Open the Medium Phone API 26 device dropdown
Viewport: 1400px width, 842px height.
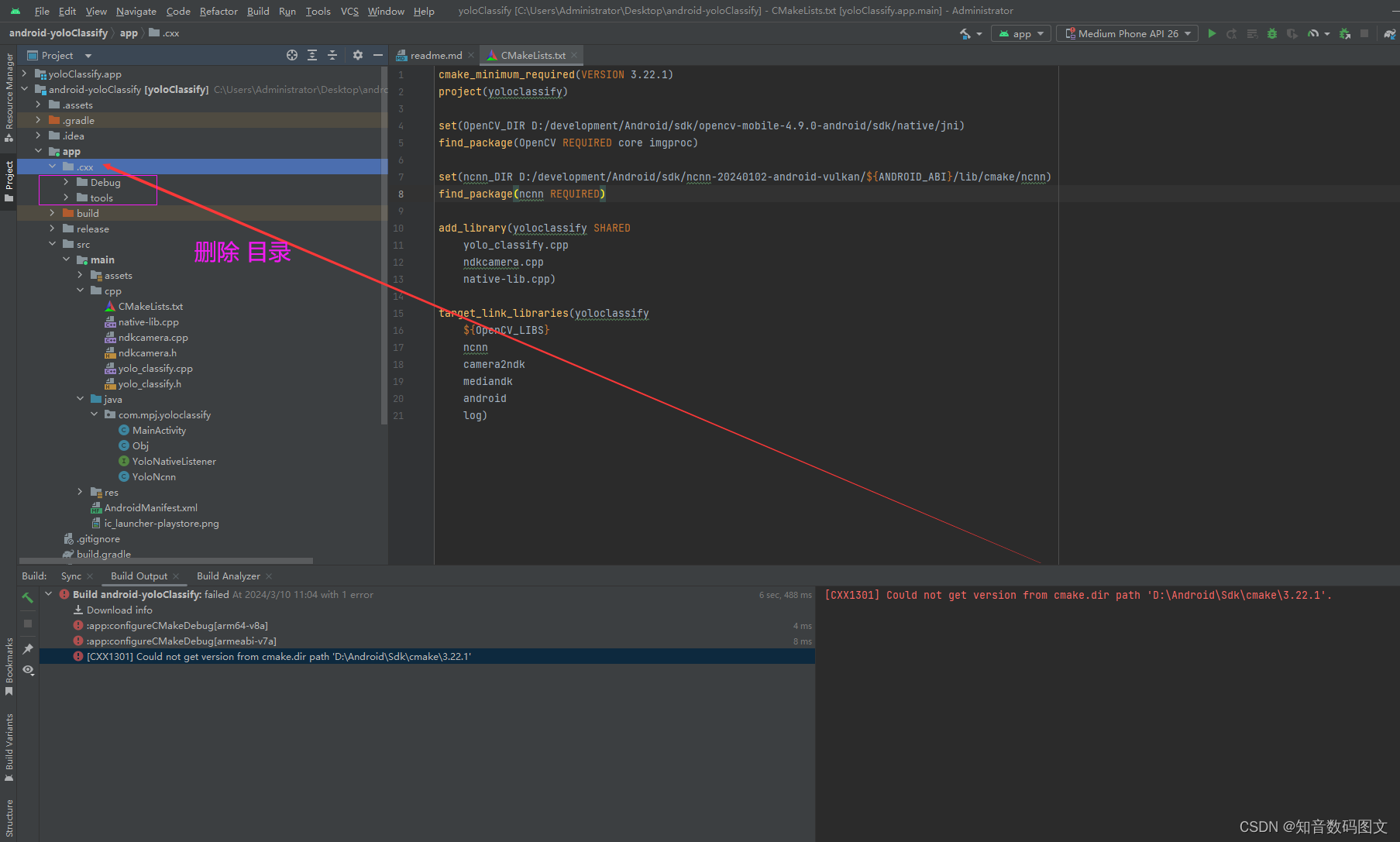tap(1127, 33)
